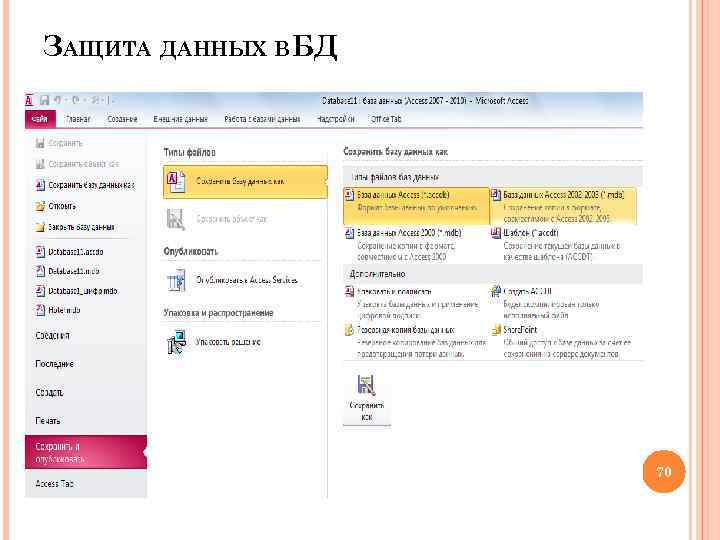Click the Сохранить базу данных как sidebar icon
The height and width of the screenshot is (540, 720).
click(x=40, y=185)
